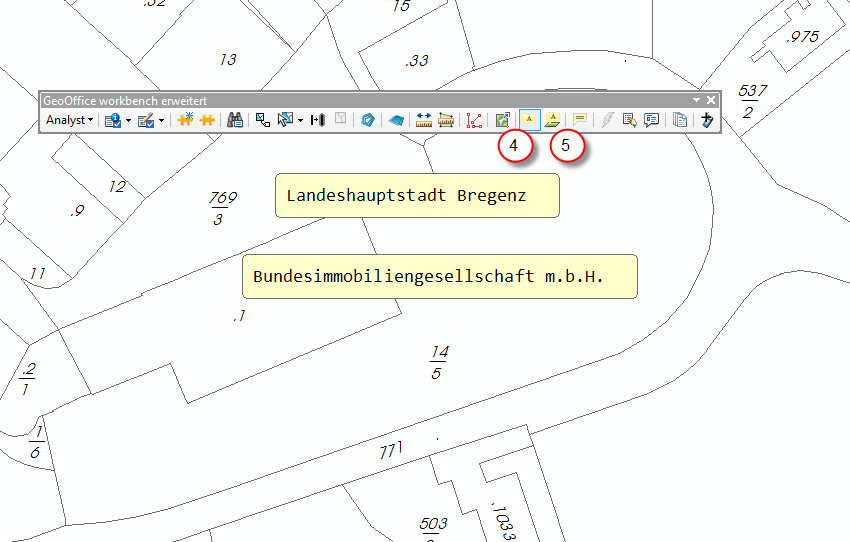Image resolution: width=850 pixels, height=542 pixels.
Task: Click the yellow comment note icon
Action: (579, 119)
